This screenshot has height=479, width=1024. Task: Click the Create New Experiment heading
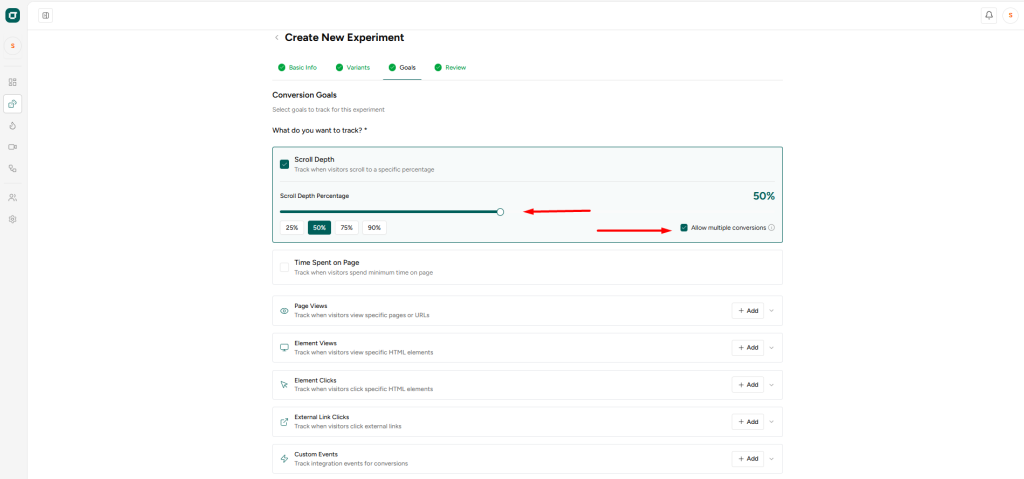tap(344, 38)
